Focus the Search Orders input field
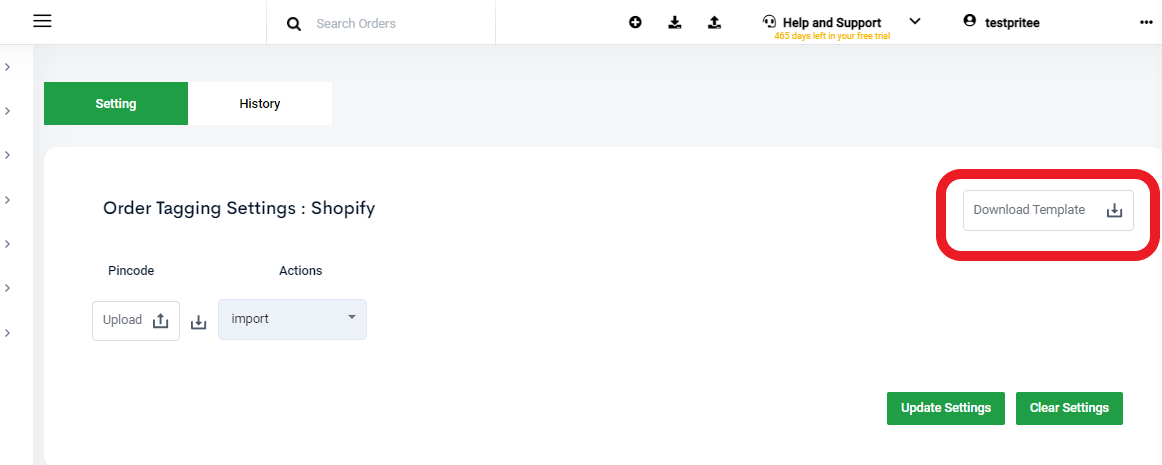Screen dimensions: 1162x465 [x=400, y=24]
